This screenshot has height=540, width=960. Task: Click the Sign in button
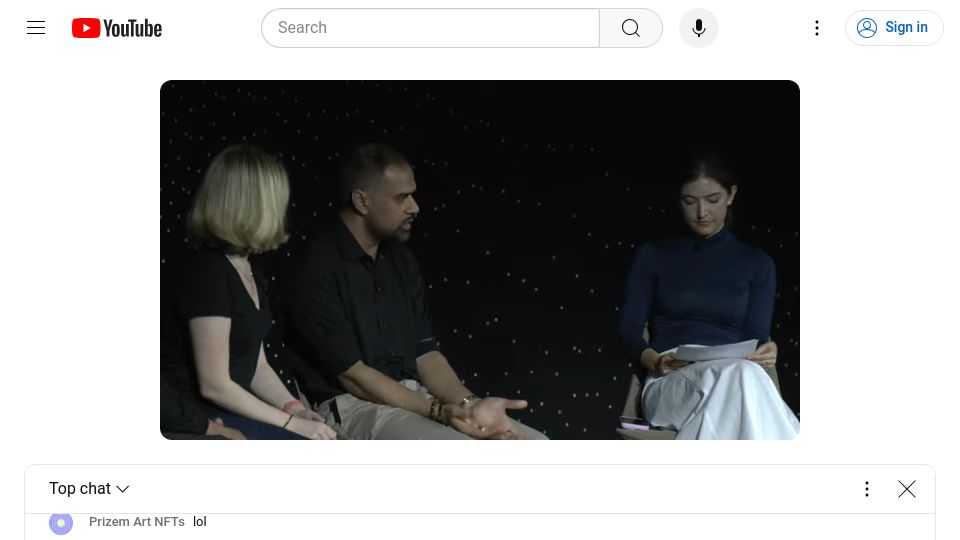click(x=893, y=28)
